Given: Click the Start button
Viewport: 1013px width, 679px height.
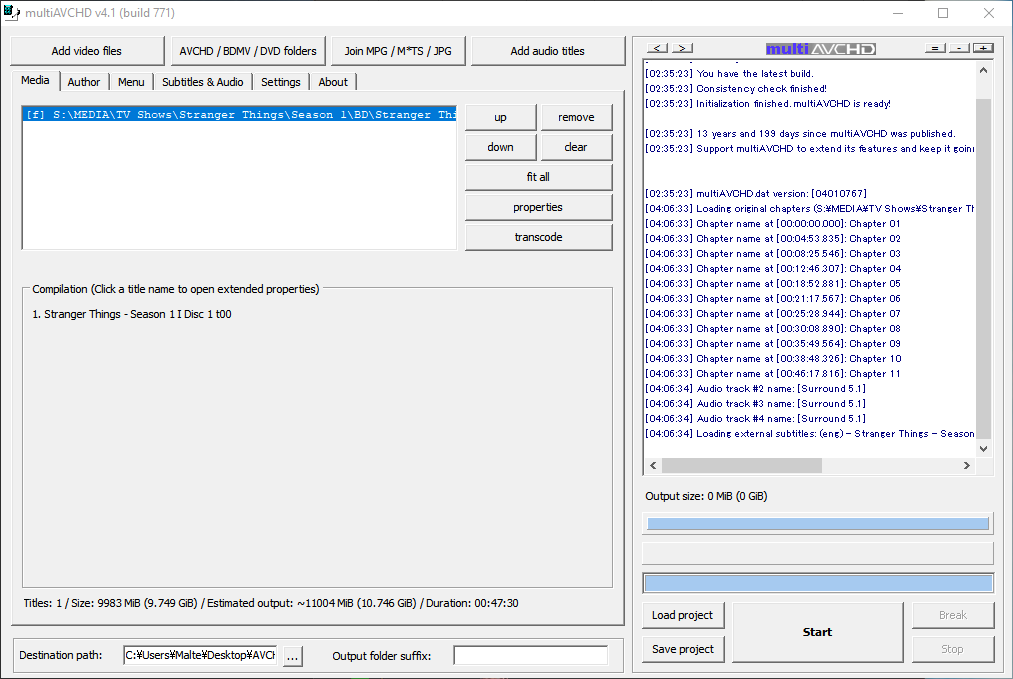Looking at the screenshot, I should click(817, 632).
